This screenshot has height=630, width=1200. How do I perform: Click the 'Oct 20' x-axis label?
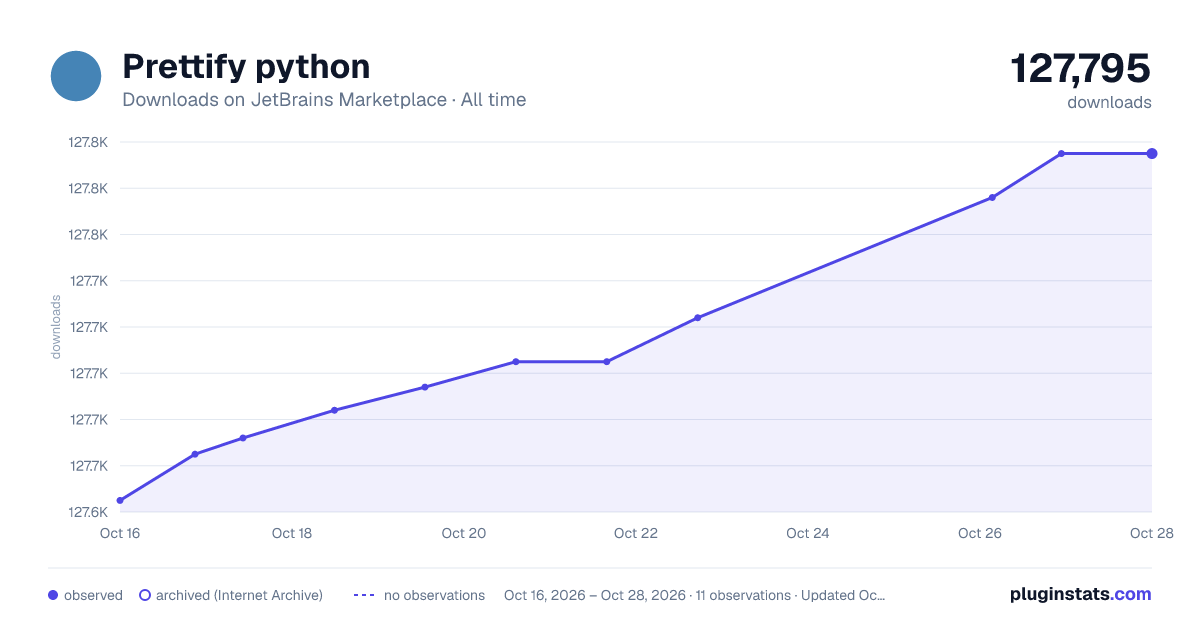click(464, 533)
